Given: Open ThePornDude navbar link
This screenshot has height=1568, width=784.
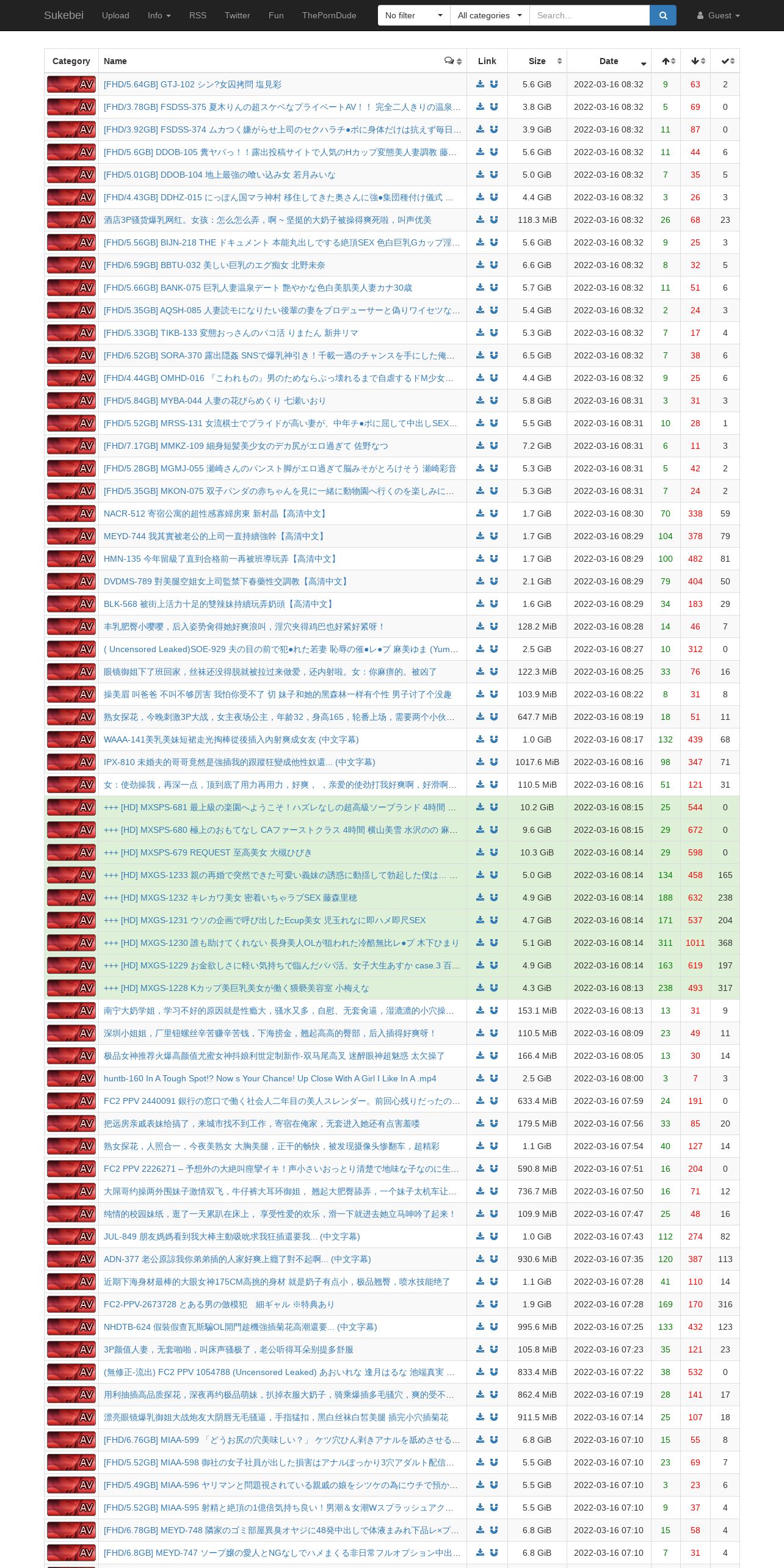Looking at the screenshot, I should (329, 15).
